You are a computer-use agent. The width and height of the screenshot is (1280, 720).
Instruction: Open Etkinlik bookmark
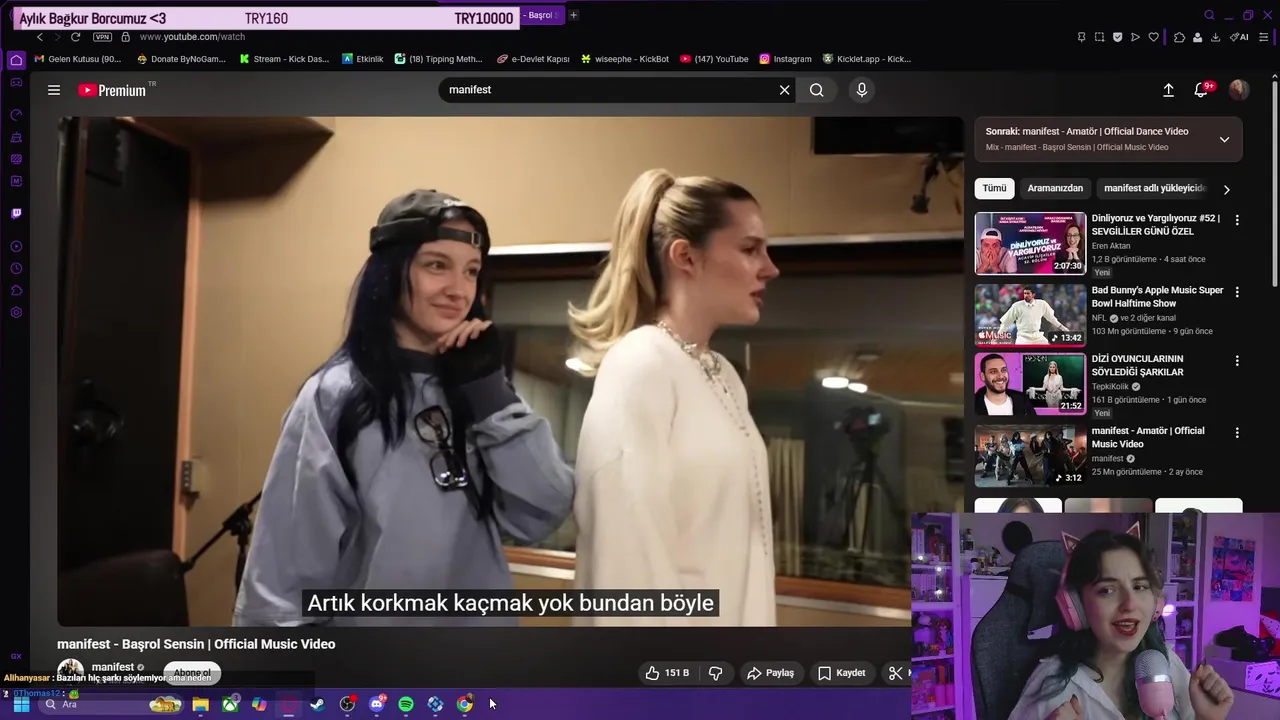[362, 59]
